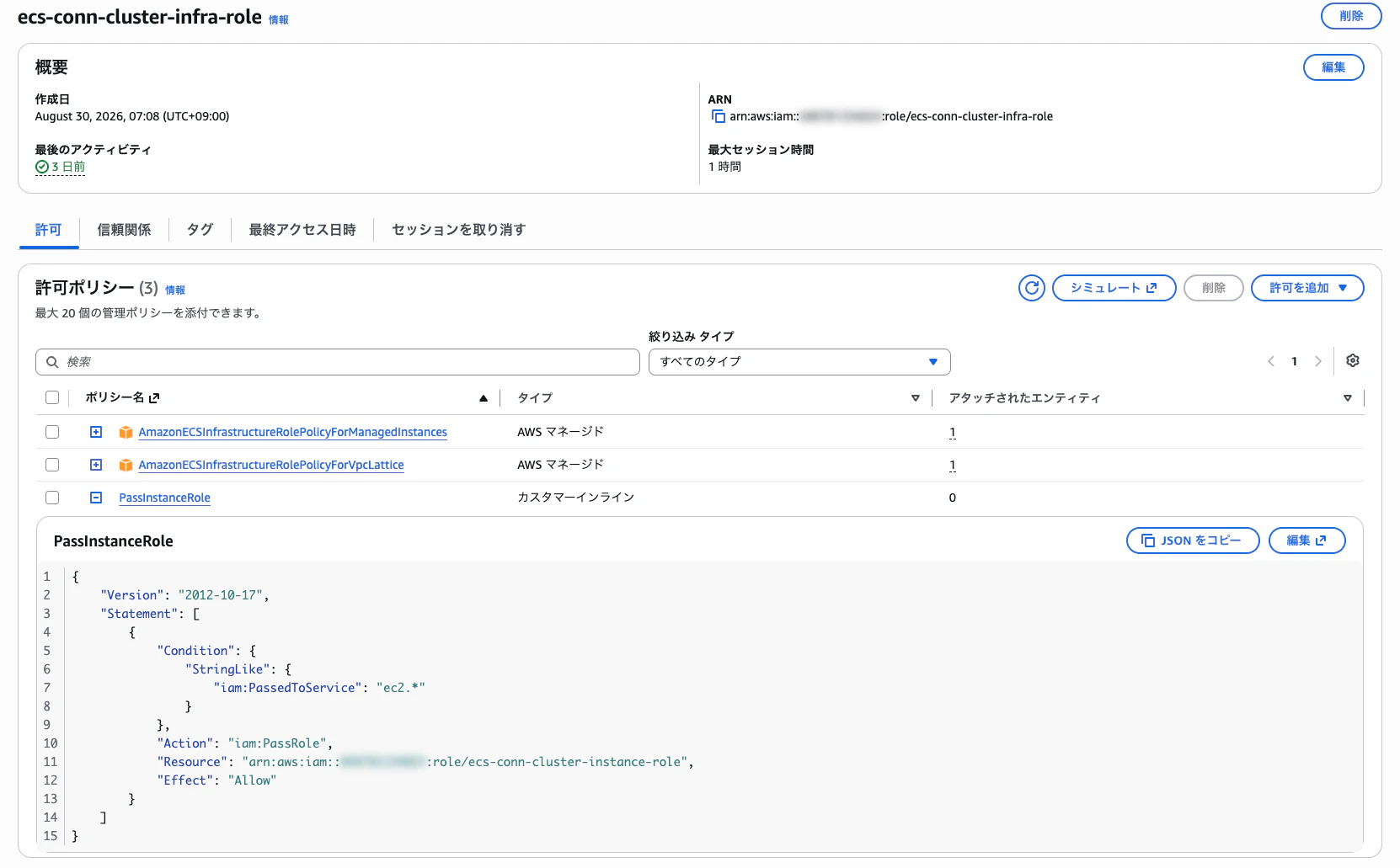Screen dimensions: 1400x868
Task: Focus the policy 検索 input field
Action: coord(338,362)
